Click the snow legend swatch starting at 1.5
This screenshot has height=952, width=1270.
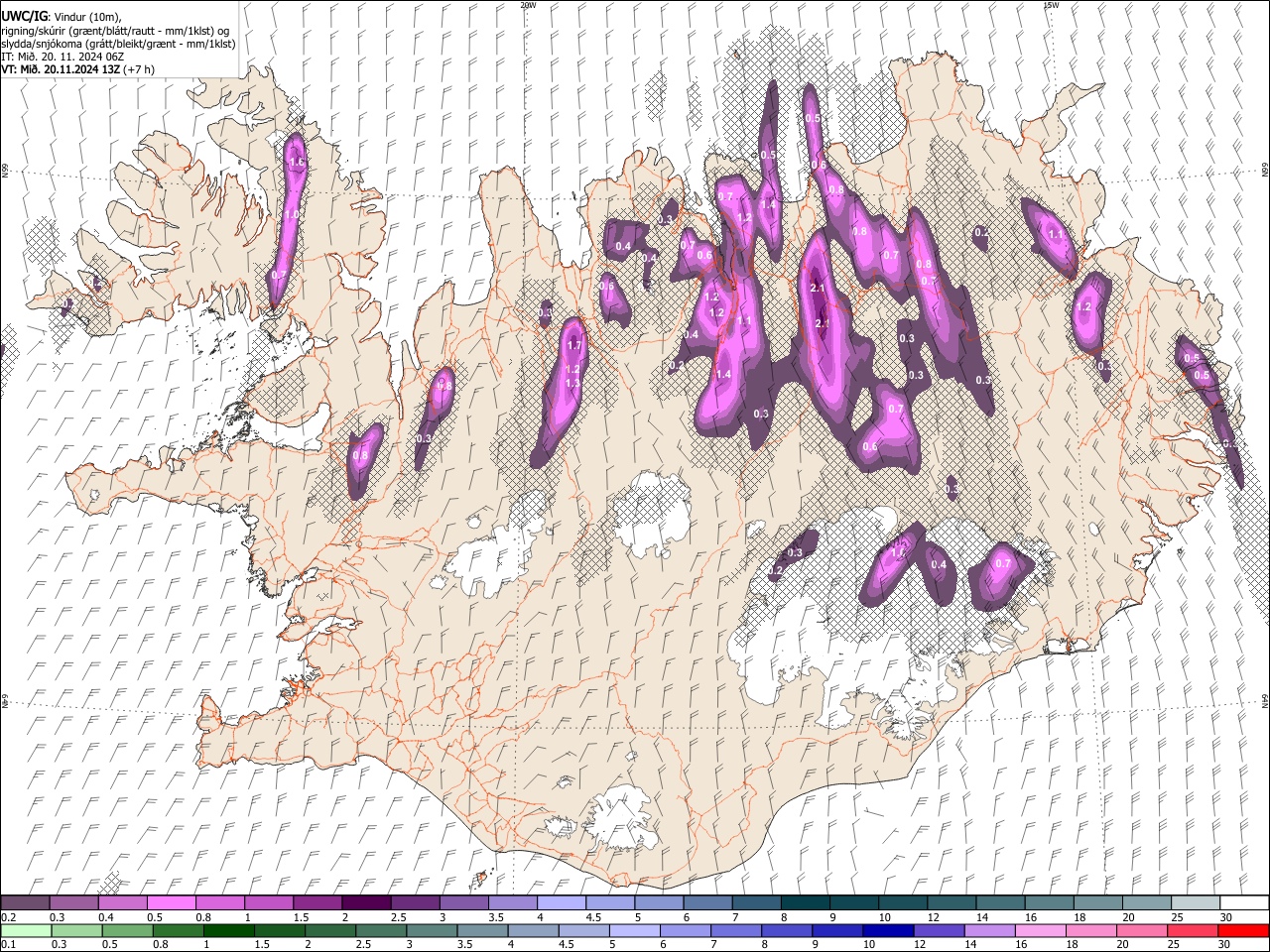317,902
